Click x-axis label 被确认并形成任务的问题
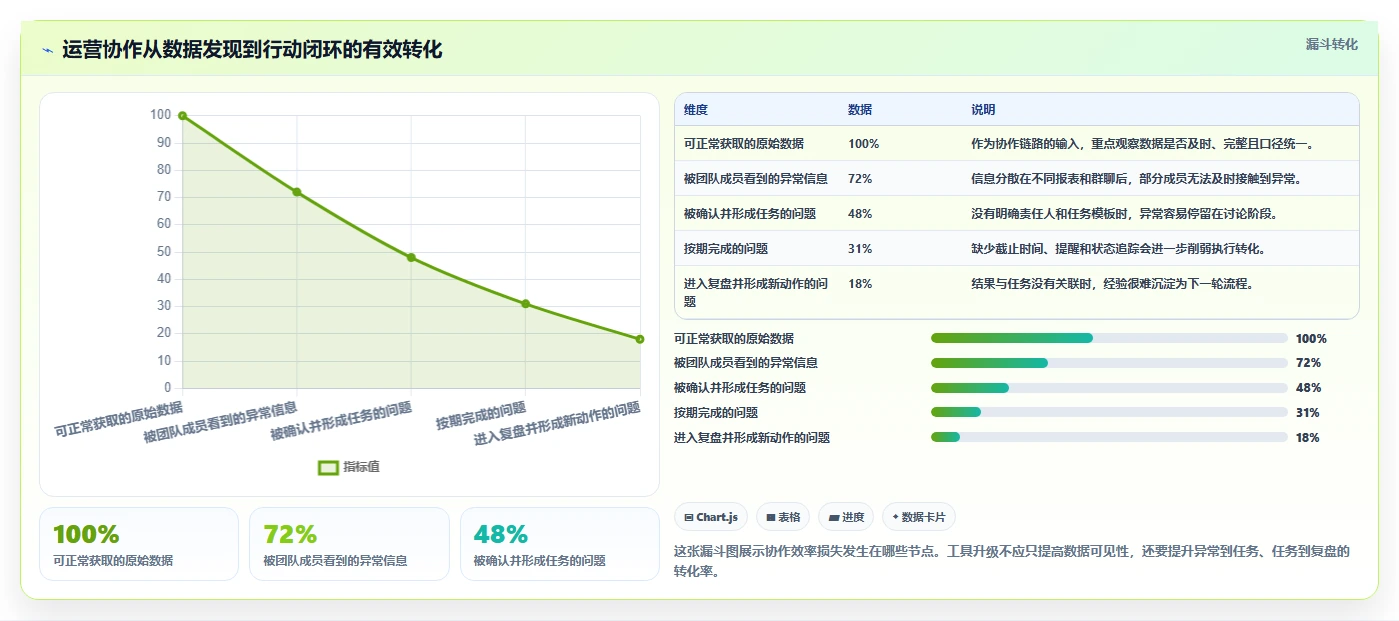The image size is (1399, 621). 342,422
